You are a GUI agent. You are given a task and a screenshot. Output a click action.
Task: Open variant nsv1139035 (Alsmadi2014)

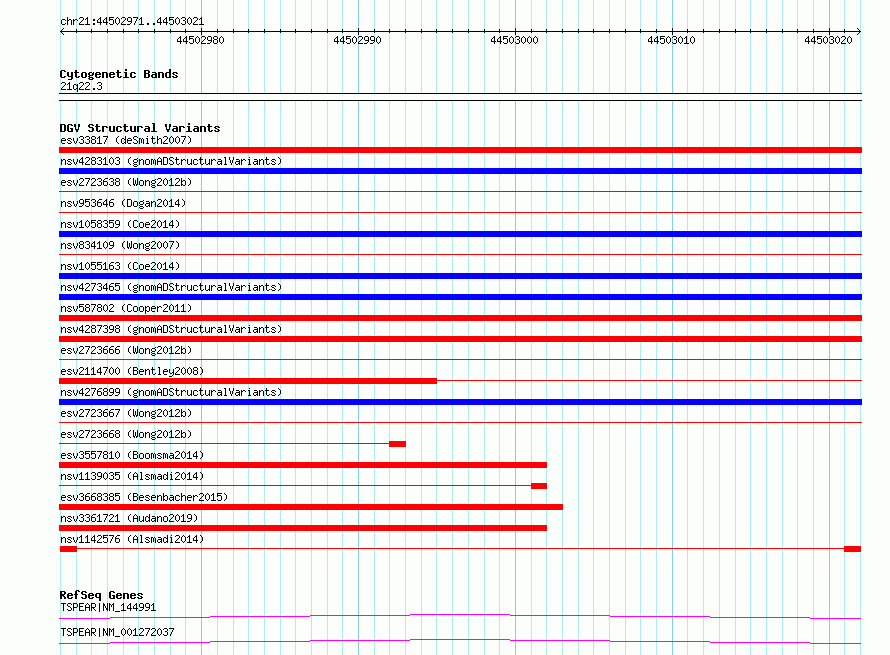pyautogui.click(x=132, y=476)
